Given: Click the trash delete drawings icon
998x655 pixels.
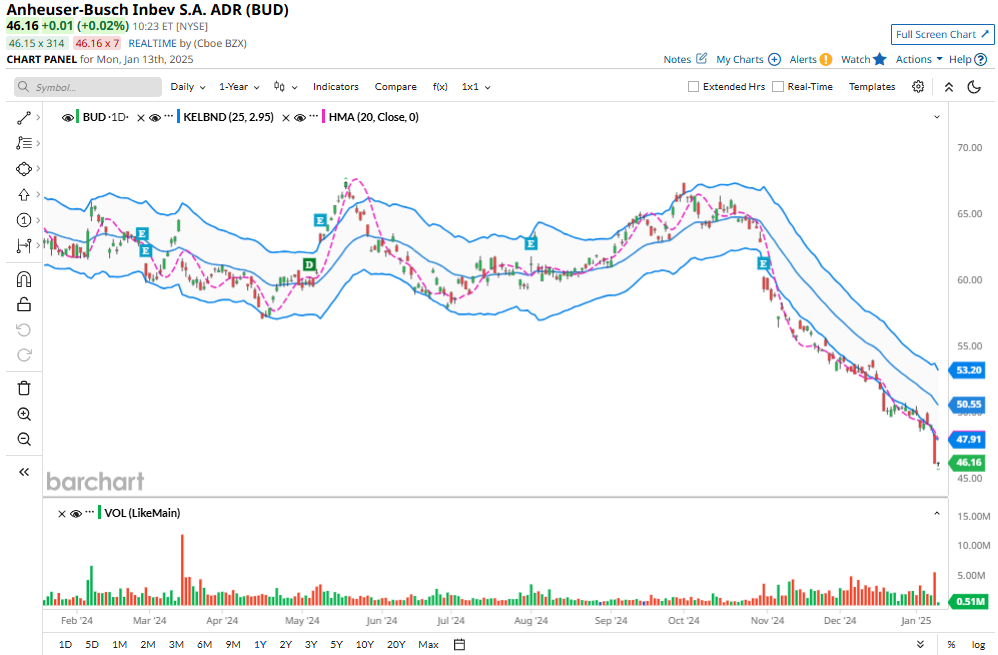Looking at the screenshot, I should pyautogui.click(x=24, y=388).
